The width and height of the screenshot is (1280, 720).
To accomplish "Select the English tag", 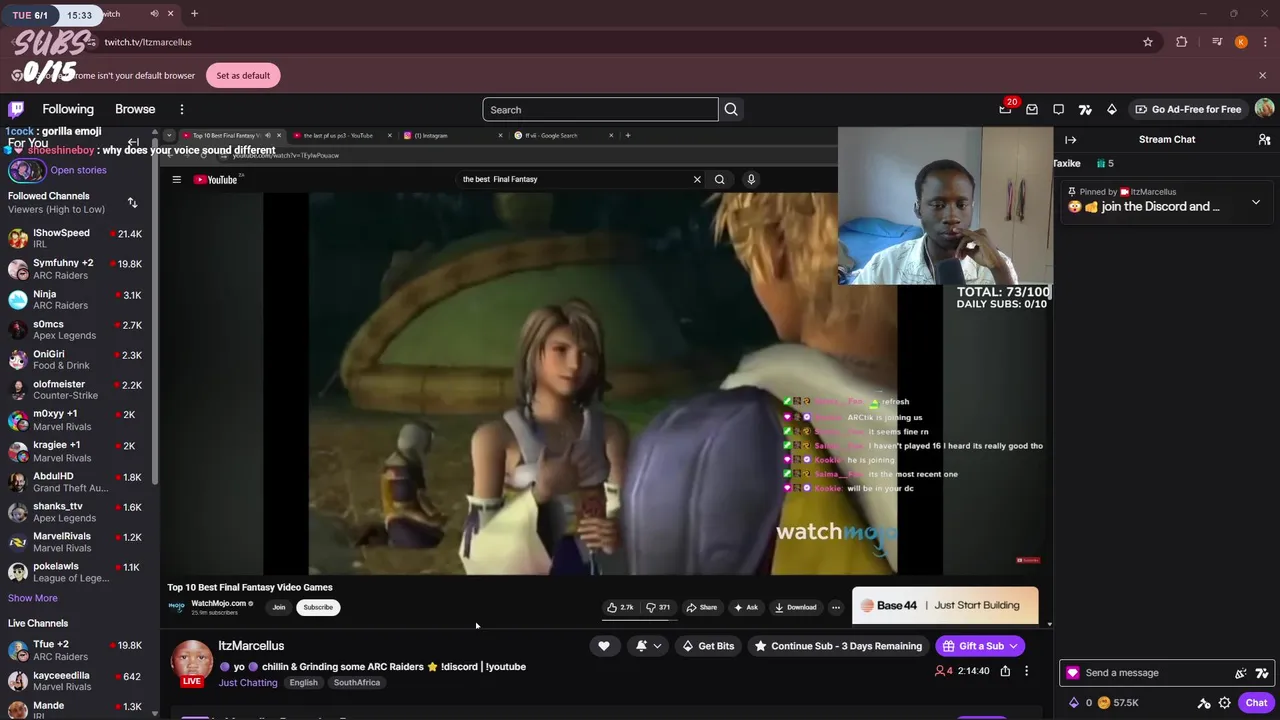I will (303, 683).
